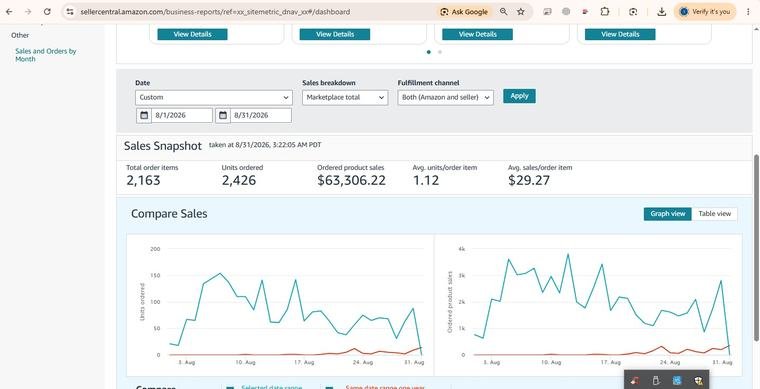Click the third View Details button
760x389 pixels.
(x=477, y=34)
